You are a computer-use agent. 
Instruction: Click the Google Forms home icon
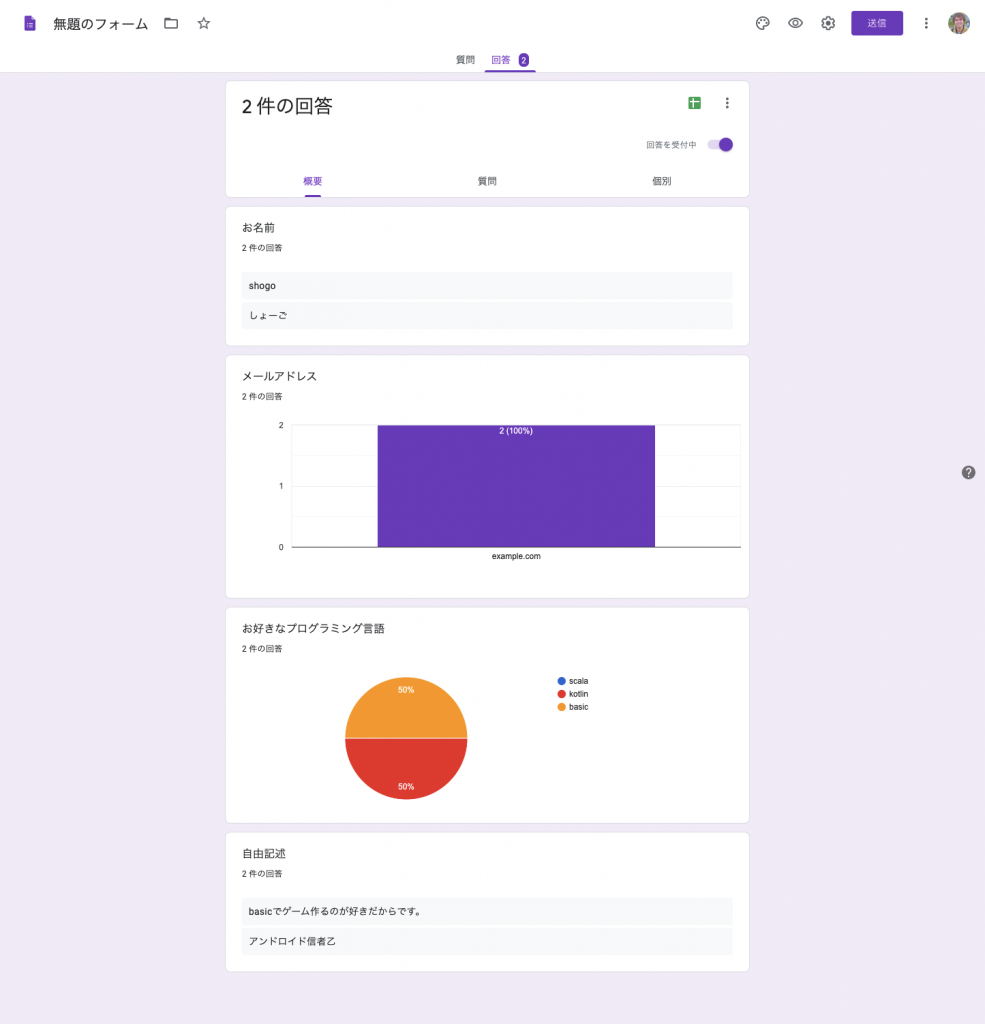[x=30, y=23]
